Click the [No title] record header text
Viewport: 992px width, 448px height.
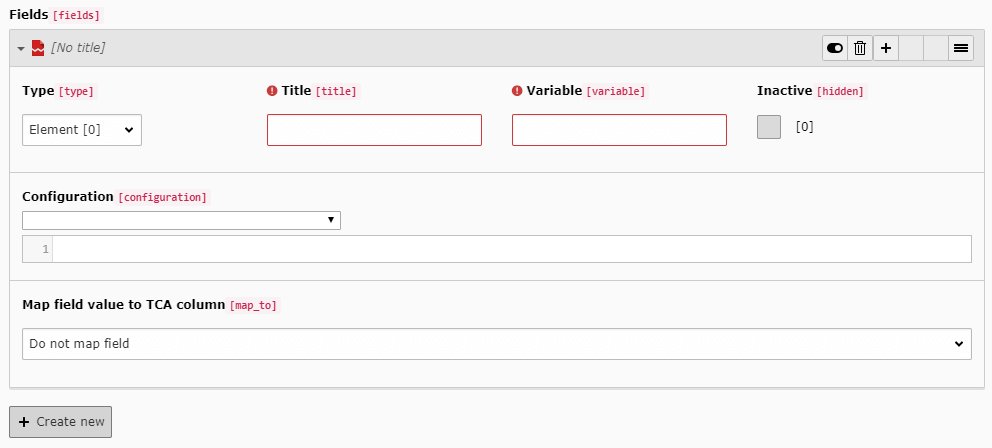tap(78, 48)
